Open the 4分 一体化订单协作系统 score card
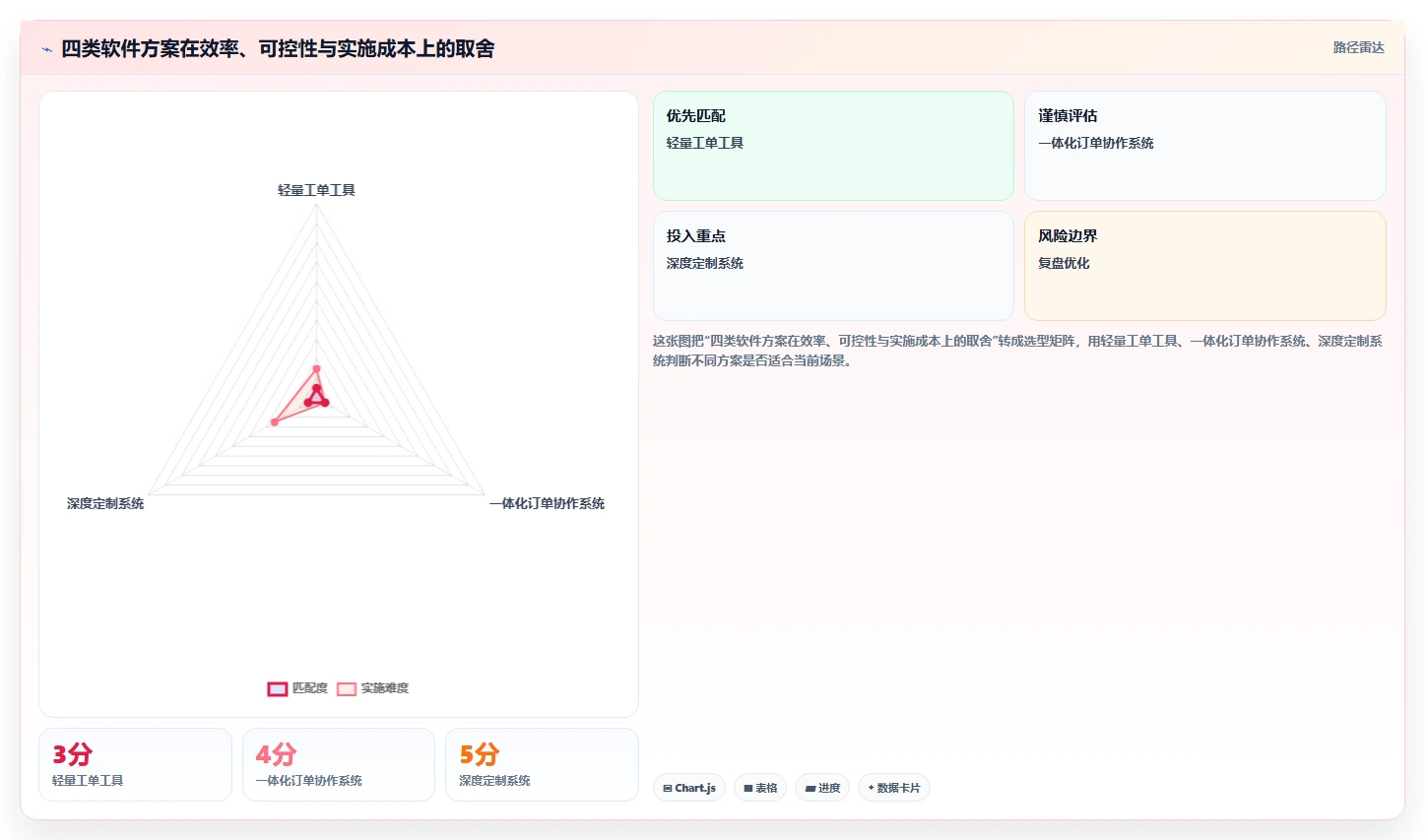1425x840 pixels. coord(339,765)
